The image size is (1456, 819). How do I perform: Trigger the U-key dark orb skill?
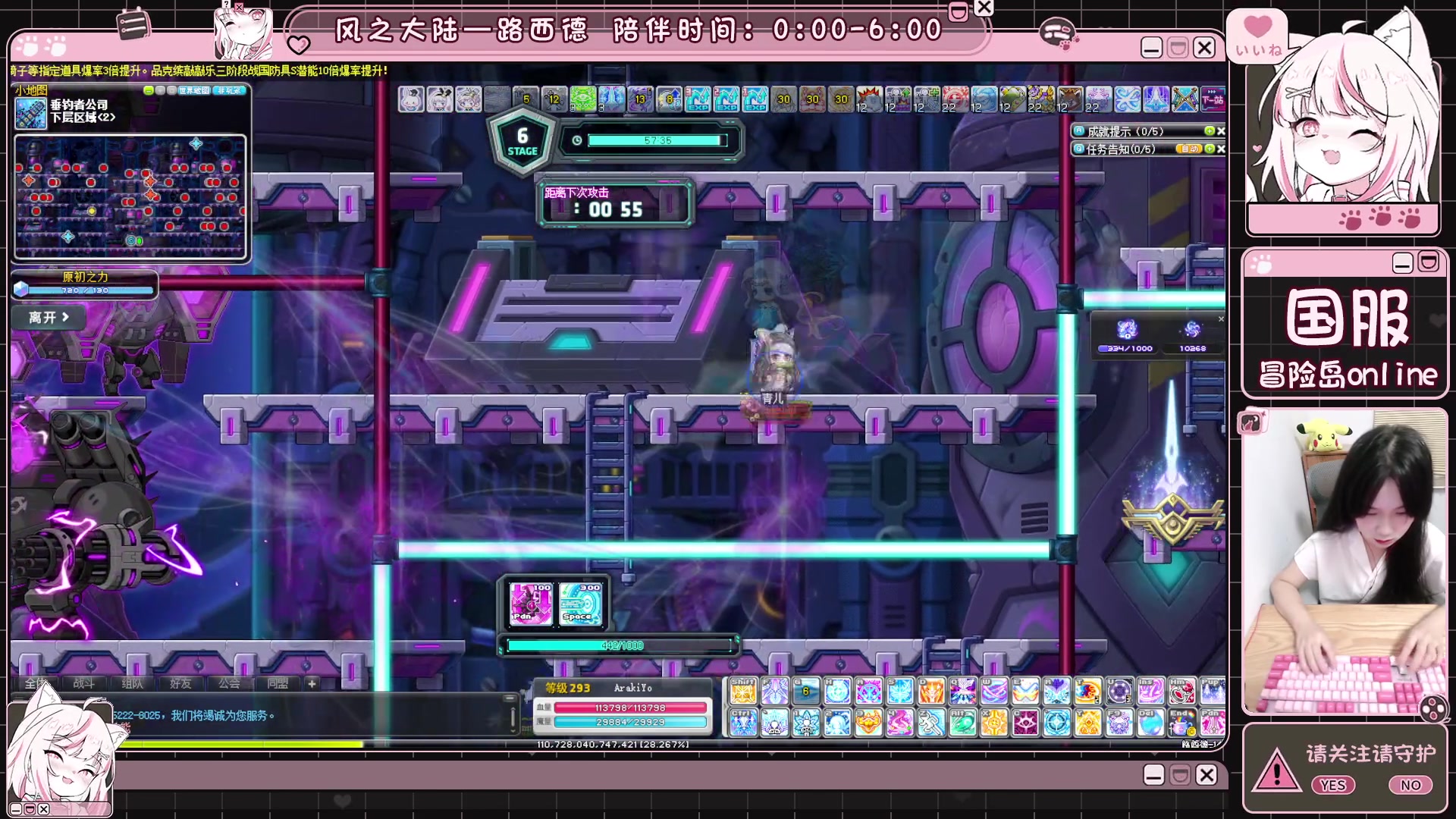point(1119,692)
